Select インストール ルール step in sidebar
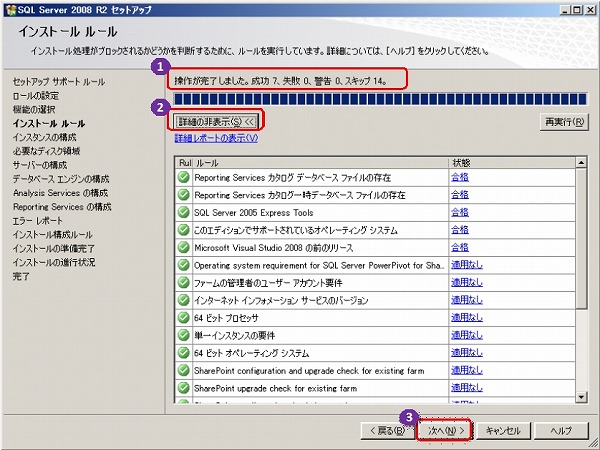 (49, 123)
